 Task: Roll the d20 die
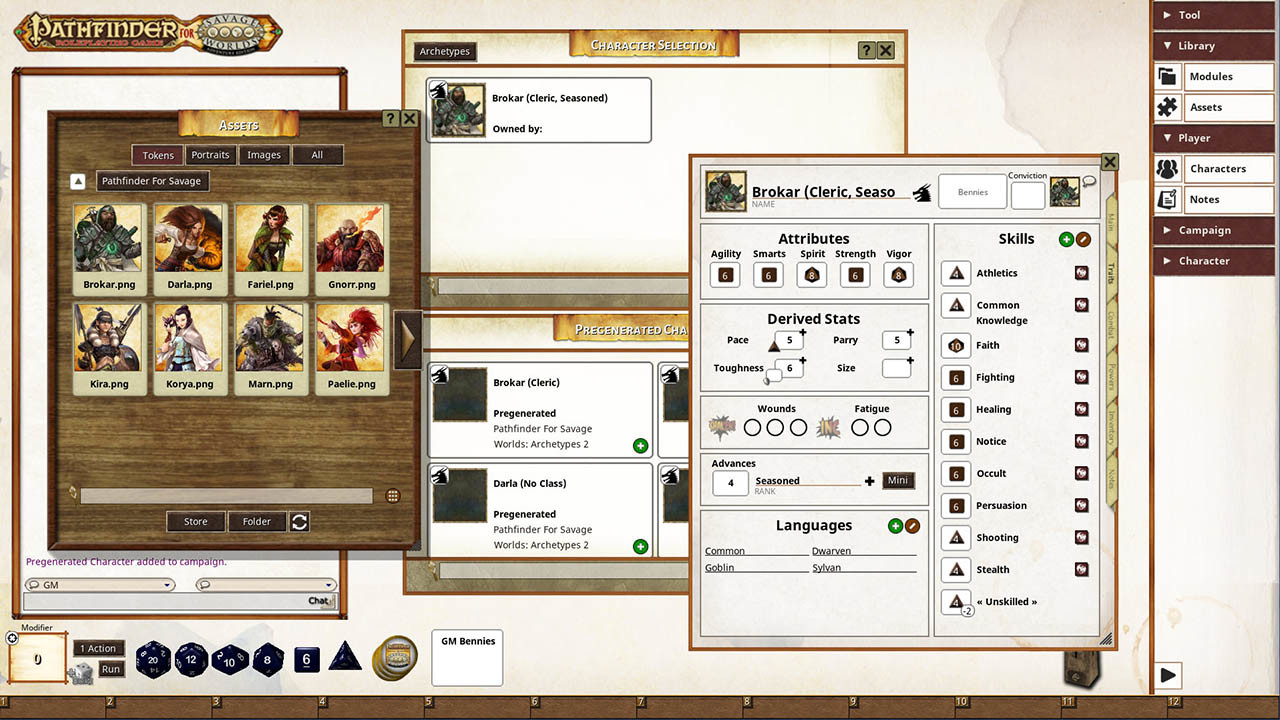(x=153, y=660)
